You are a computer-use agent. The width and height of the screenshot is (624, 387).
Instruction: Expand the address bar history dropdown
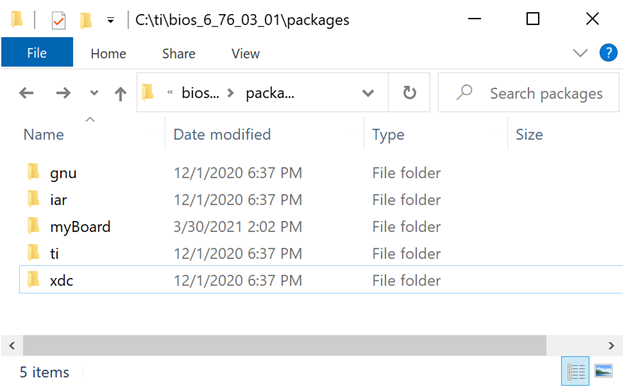tap(368, 93)
